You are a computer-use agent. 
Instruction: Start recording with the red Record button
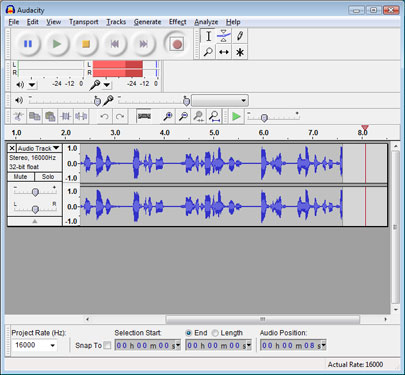[x=177, y=44]
